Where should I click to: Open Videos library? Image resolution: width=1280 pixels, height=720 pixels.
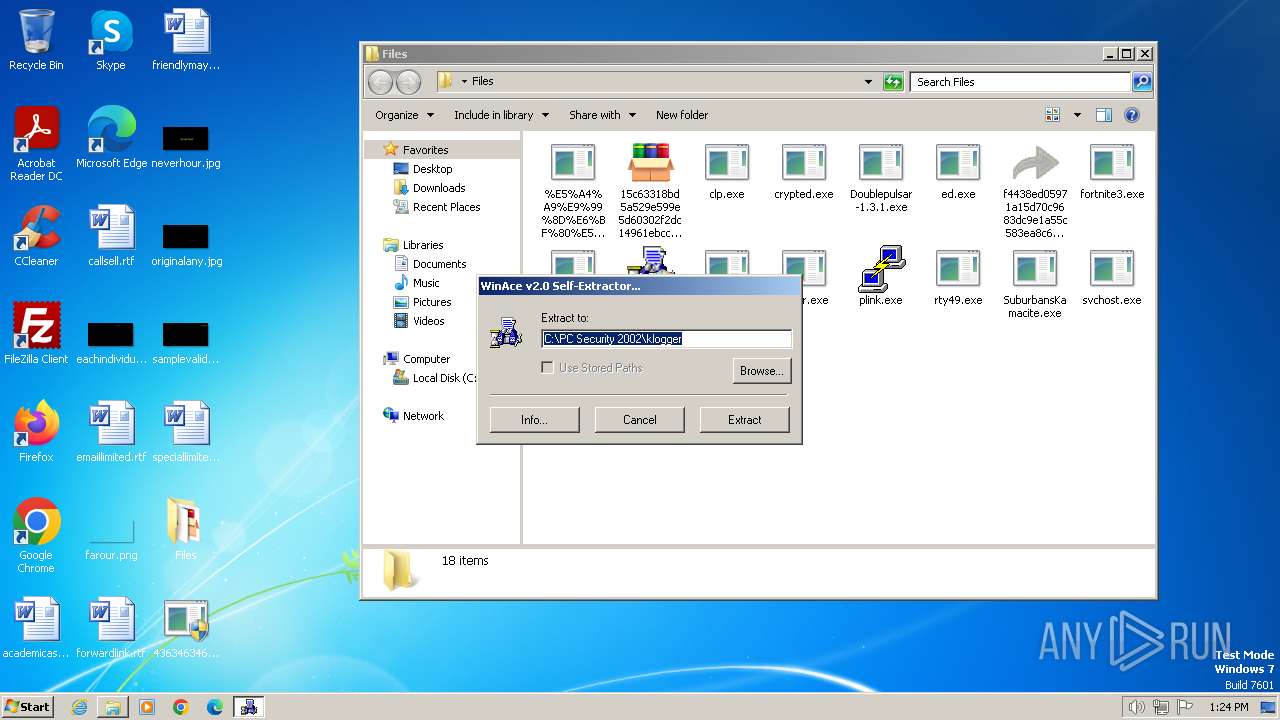pos(428,321)
